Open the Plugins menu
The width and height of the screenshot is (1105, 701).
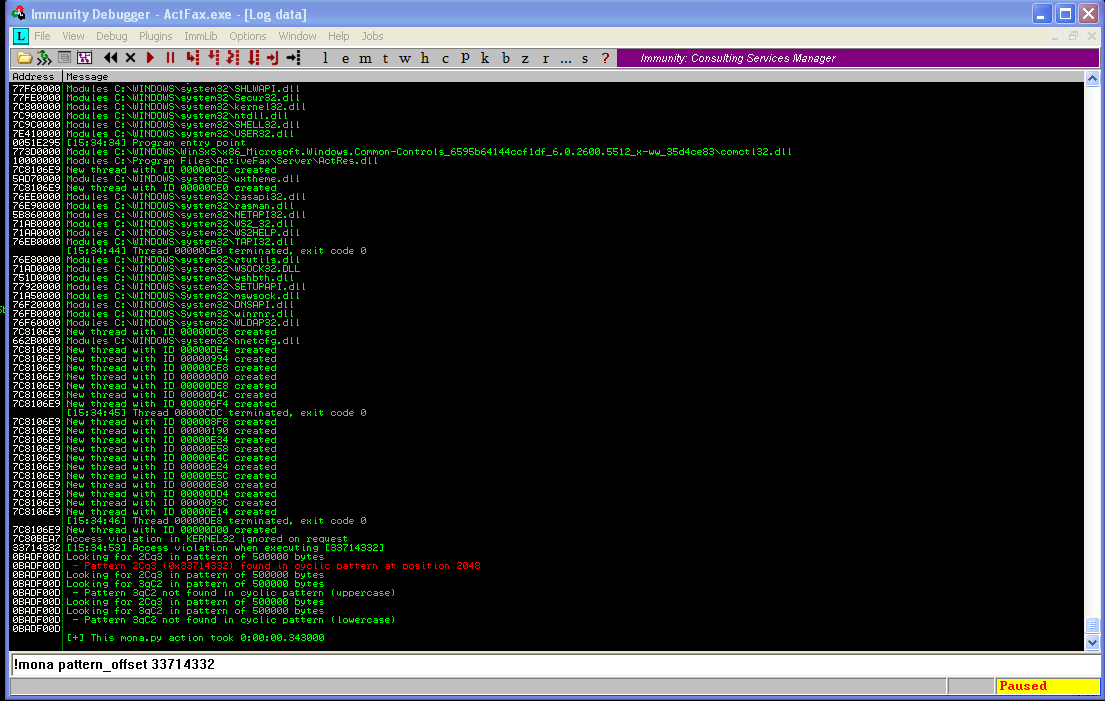(156, 36)
